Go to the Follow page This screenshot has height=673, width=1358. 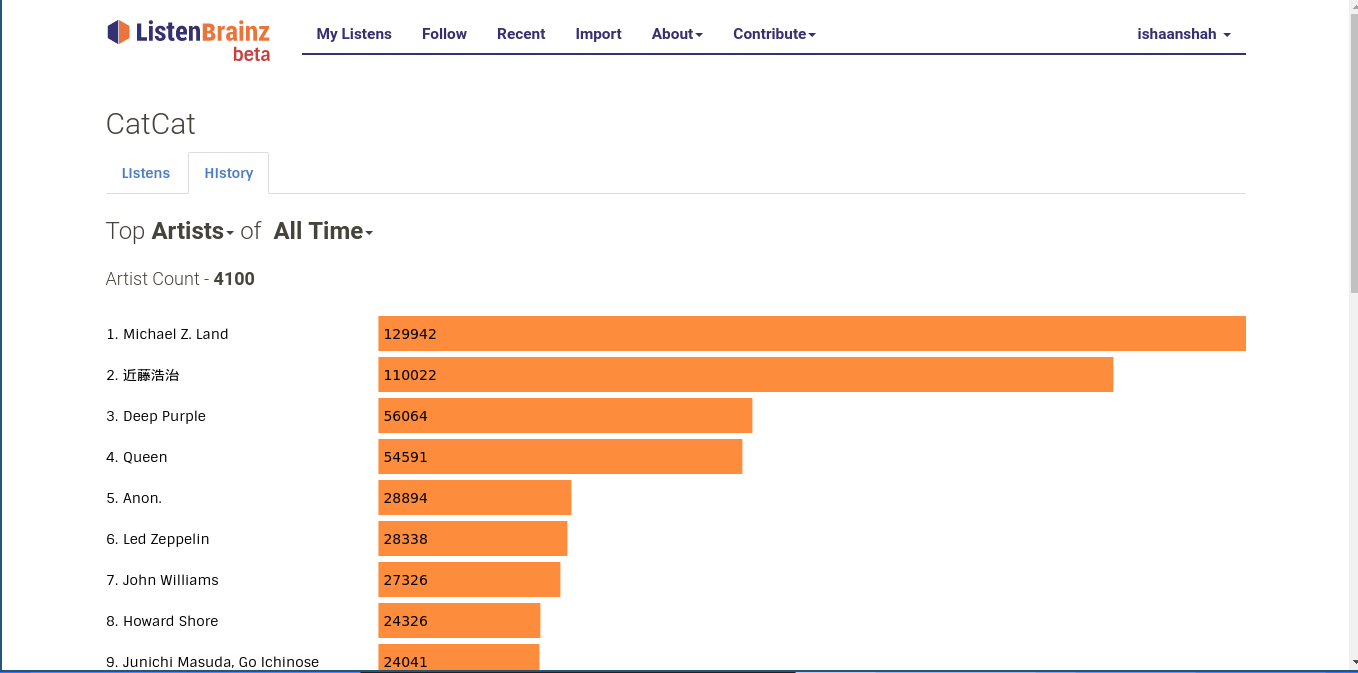pyautogui.click(x=444, y=34)
